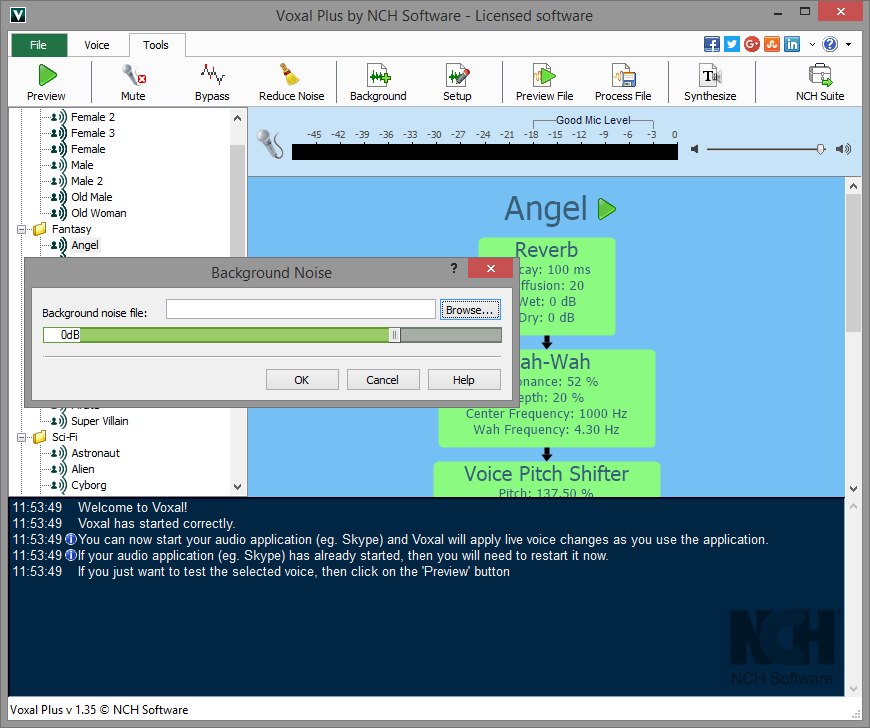Open the Setup toolbar icon
The width and height of the screenshot is (870, 728).
(457, 76)
